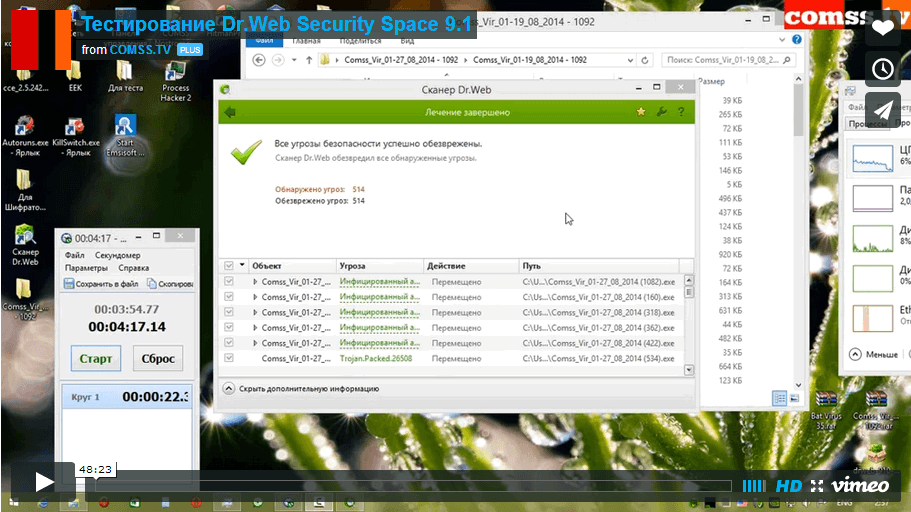Enter fullscreen with the player expand icon
Image resolution: width=911 pixels, height=512 pixels.
tap(817, 486)
